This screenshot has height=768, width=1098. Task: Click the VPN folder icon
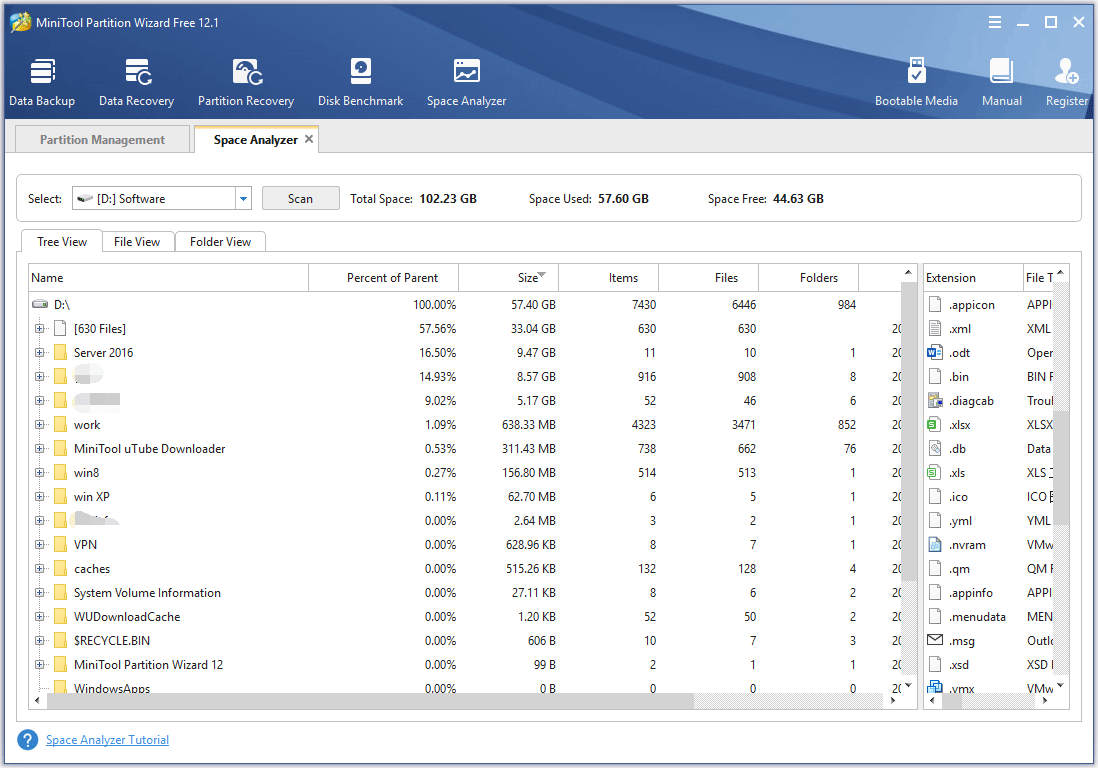61,544
